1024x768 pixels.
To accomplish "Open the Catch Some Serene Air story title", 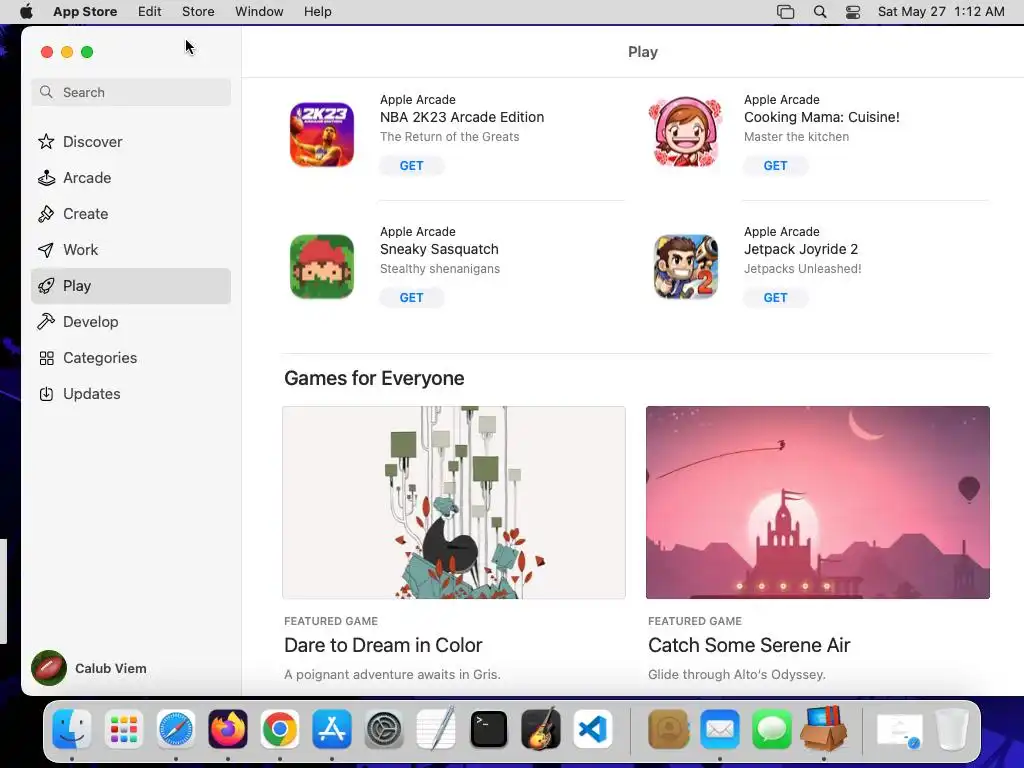I will [x=749, y=645].
